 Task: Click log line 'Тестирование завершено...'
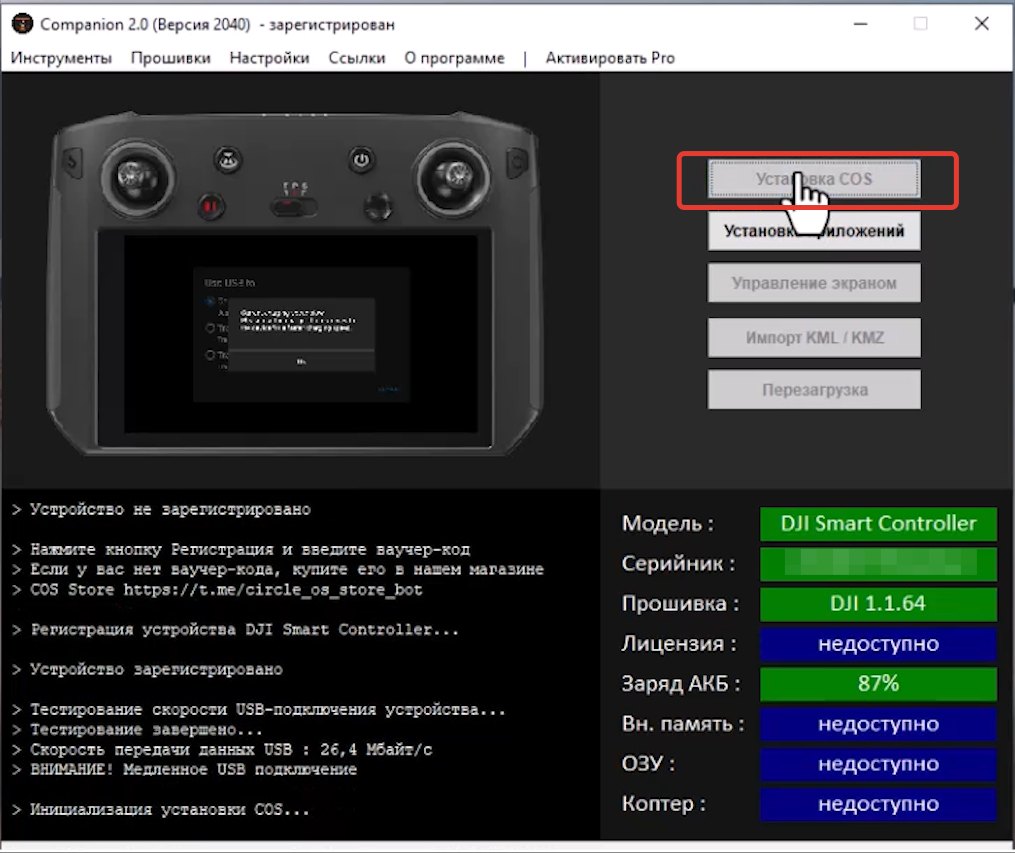pos(137,729)
